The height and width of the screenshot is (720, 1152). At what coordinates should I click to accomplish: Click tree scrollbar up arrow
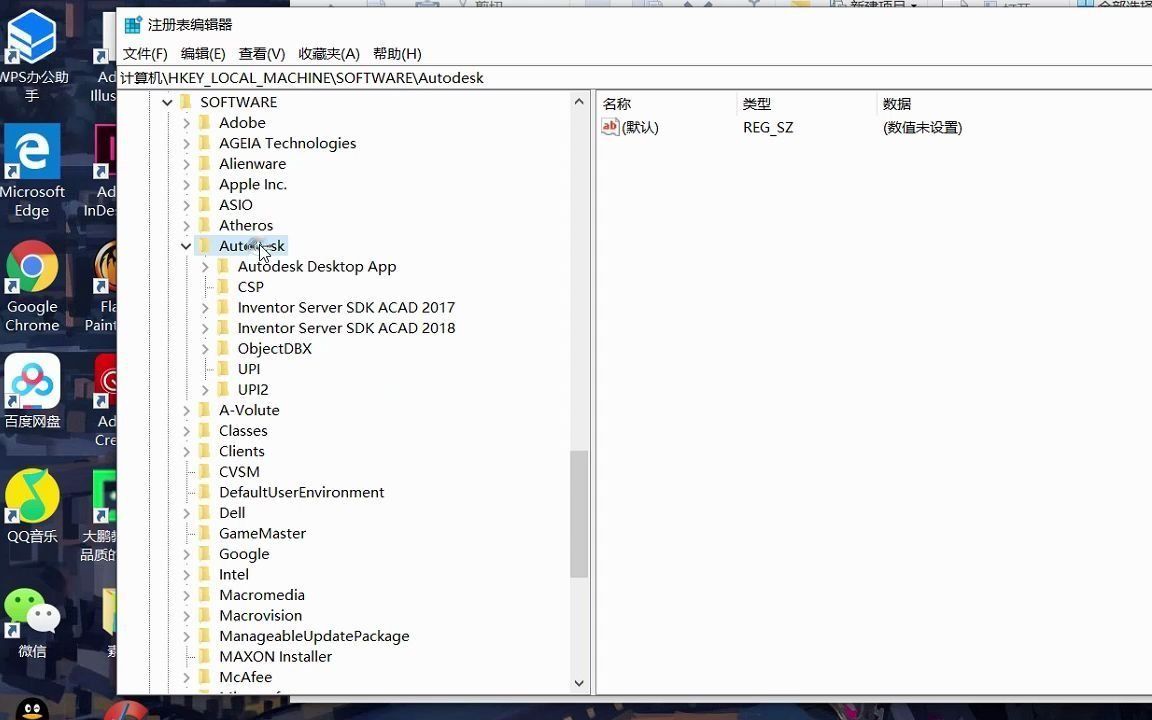(579, 101)
